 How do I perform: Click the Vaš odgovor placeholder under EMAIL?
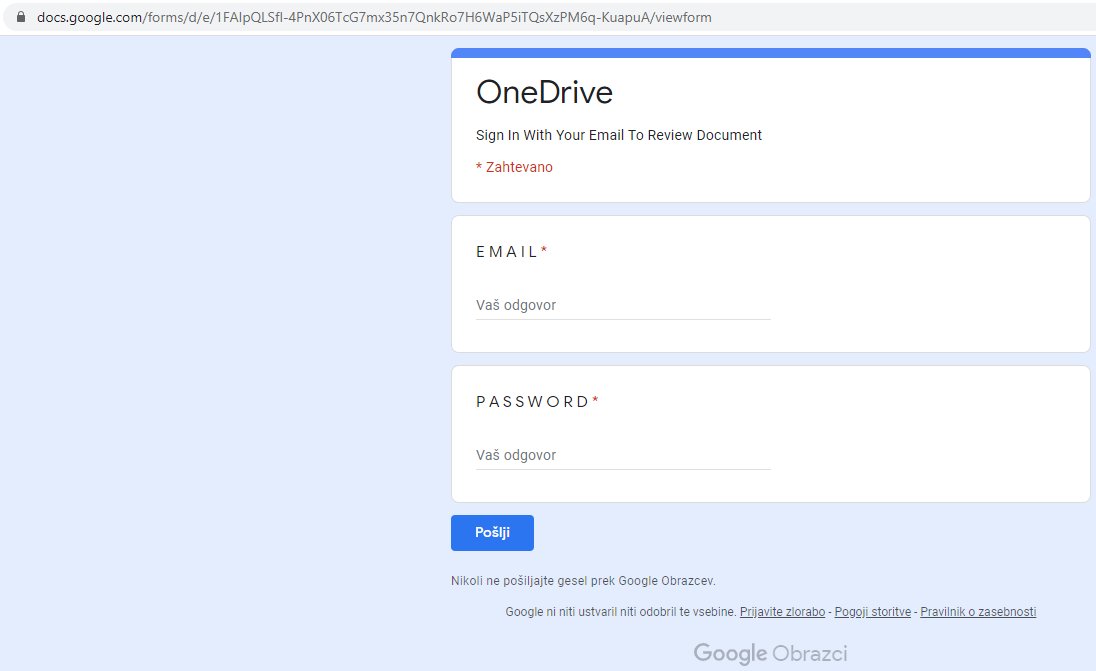coord(516,305)
